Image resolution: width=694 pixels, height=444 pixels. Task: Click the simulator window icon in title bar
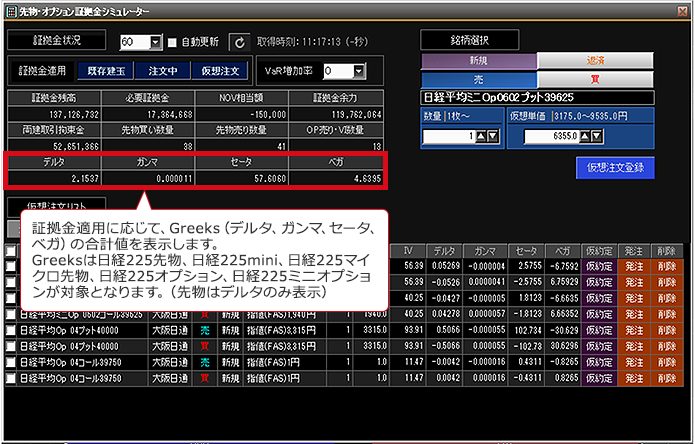[x=11, y=12]
